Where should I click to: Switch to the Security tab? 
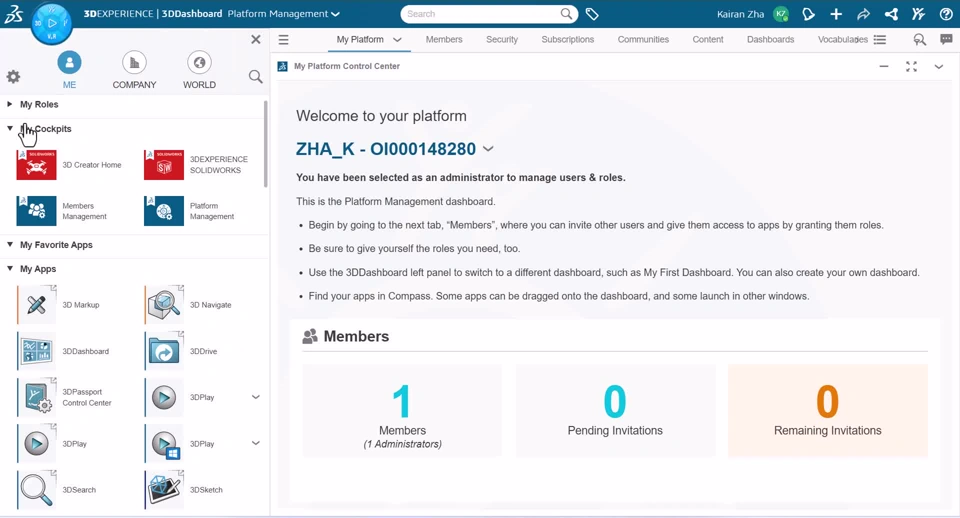tap(502, 39)
